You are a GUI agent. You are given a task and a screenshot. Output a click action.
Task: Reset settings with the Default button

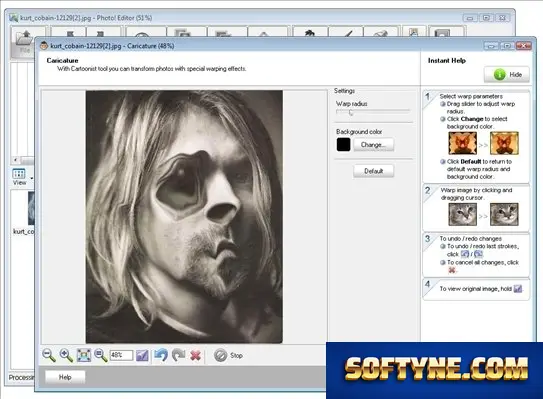tap(374, 171)
